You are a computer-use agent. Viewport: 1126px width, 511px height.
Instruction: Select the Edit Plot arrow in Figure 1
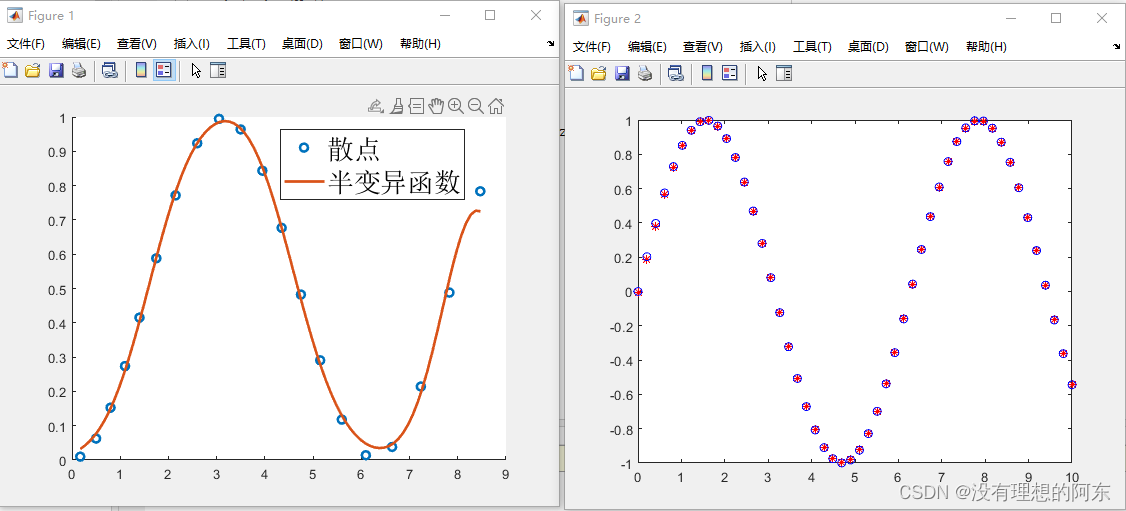pyautogui.click(x=196, y=70)
